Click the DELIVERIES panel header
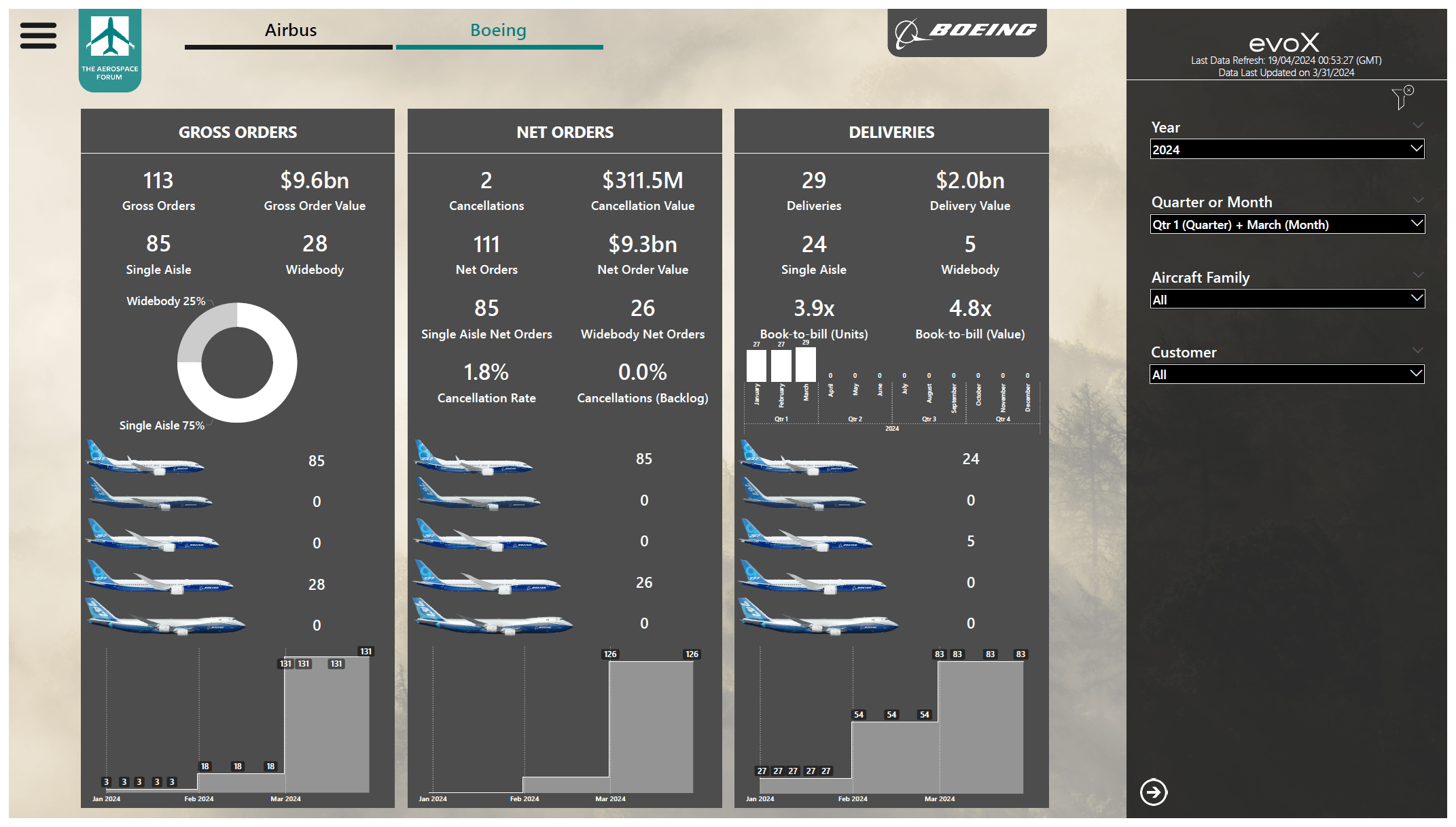 click(x=891, y=132)
